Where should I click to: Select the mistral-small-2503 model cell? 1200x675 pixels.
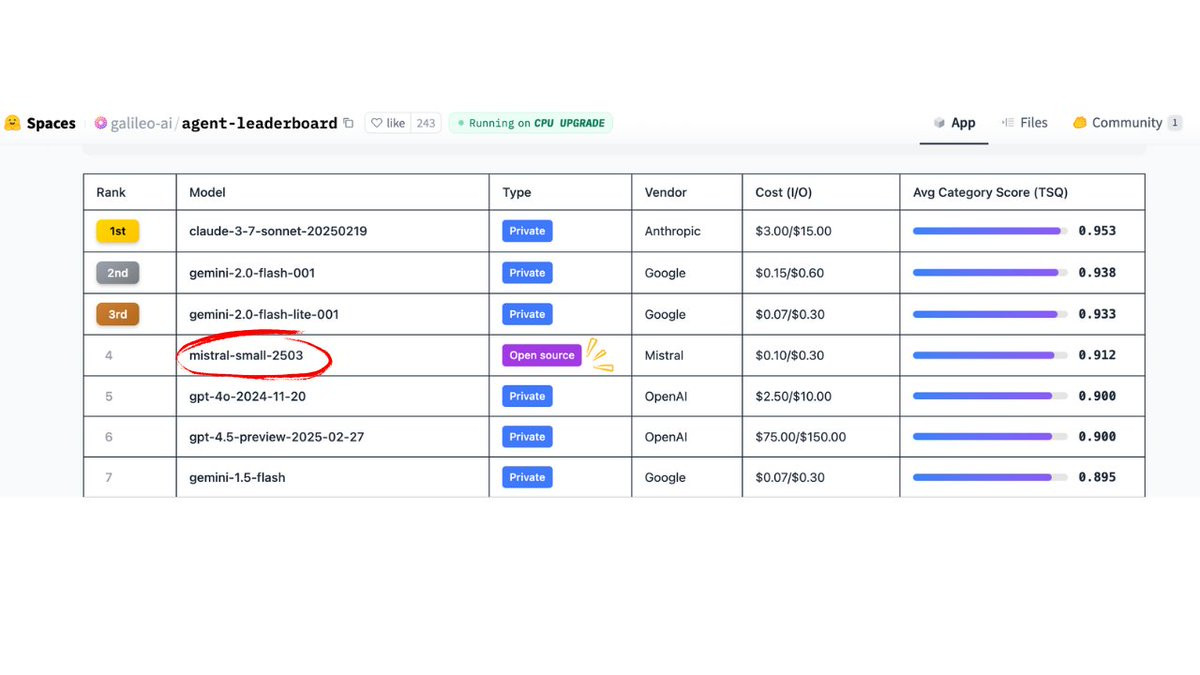pyautogui.click(x=246, y=355)
